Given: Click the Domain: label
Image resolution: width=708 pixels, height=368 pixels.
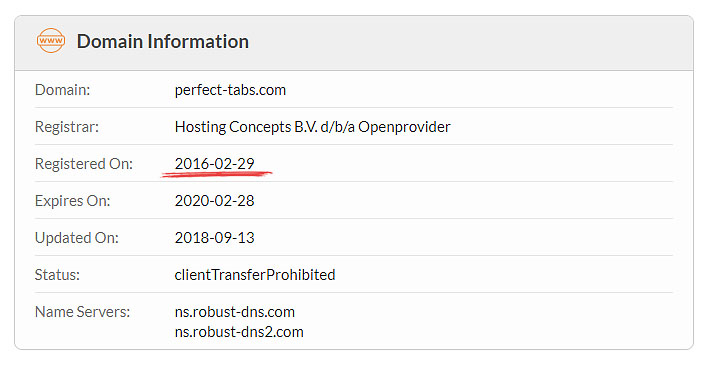Looking at the screenshot, I should [62, 90].
